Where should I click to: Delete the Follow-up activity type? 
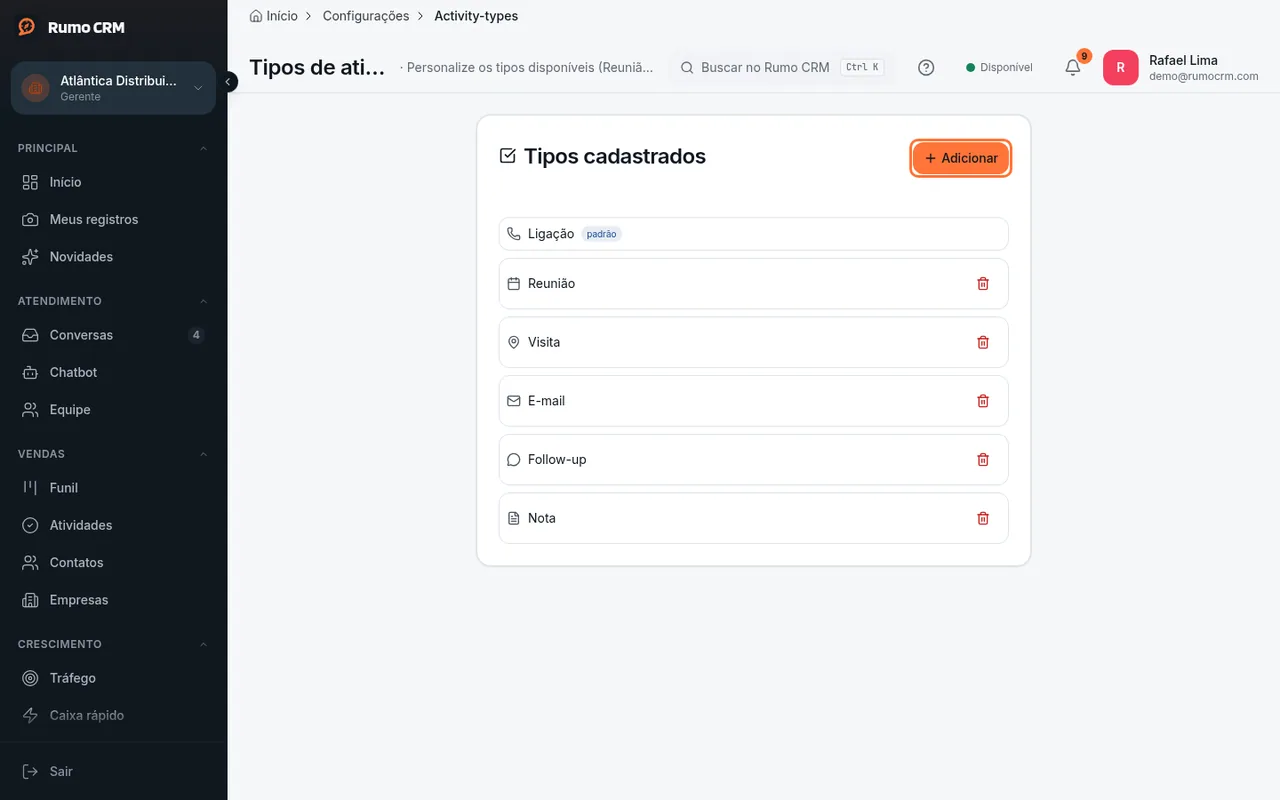click(x=983, y=460)
